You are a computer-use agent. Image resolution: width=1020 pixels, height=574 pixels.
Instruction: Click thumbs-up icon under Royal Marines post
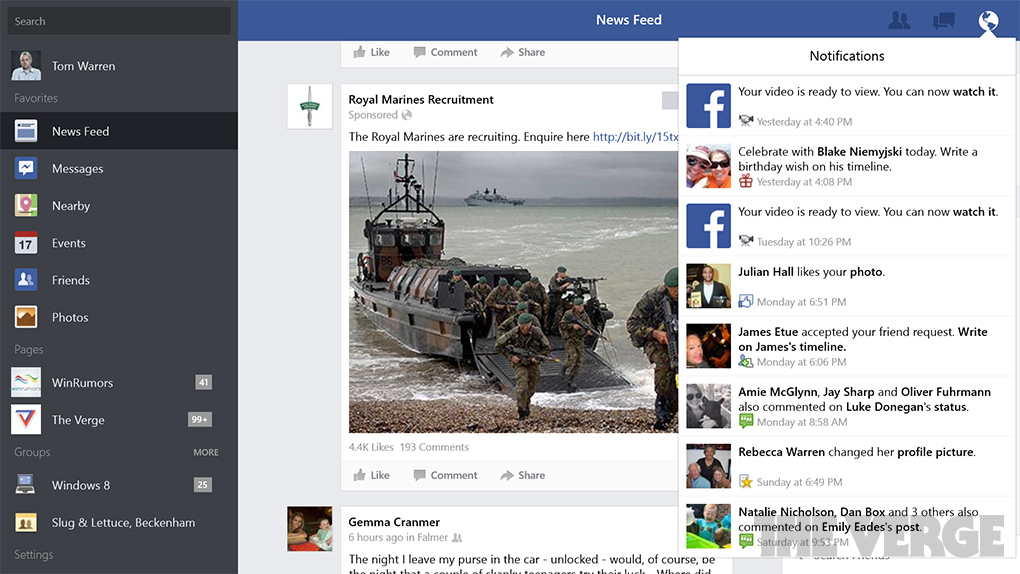click(x=359, y=475)
